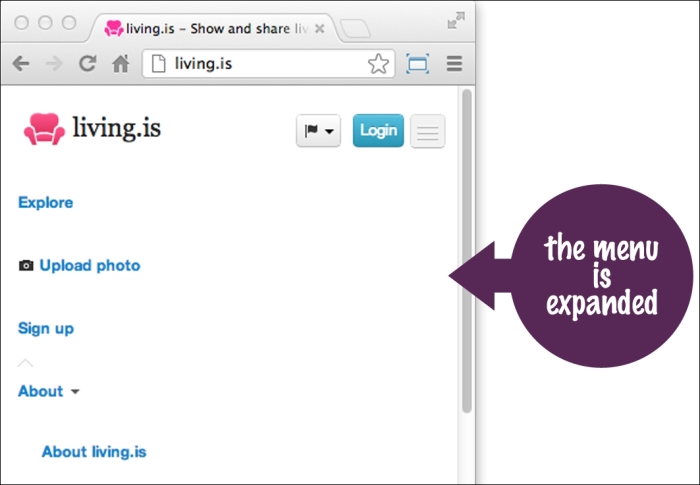Viewport: 700px width, 485px height.
Task: Click the camera icon beside Upload photo
Action: (x=26, y=265)
